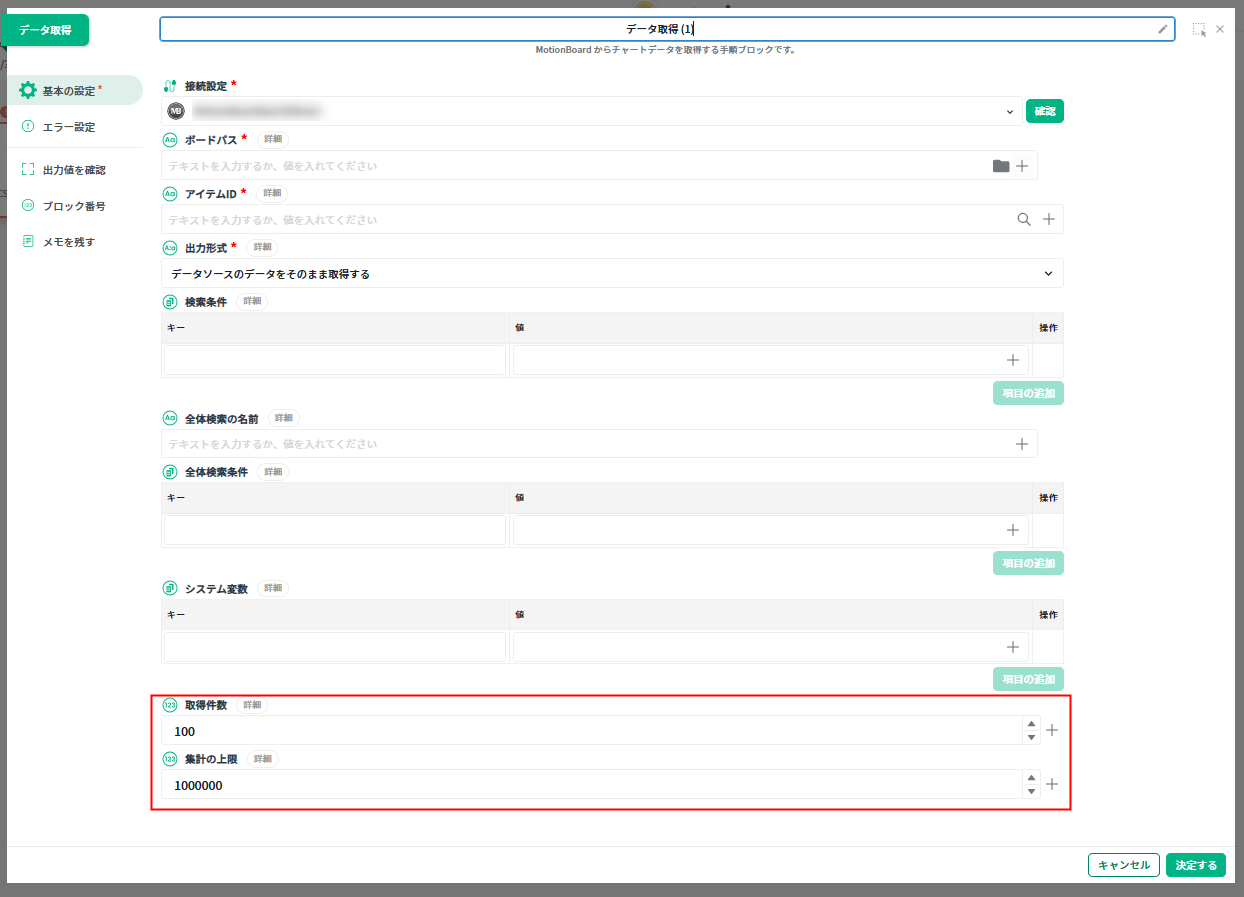Click the 確認 button next to connection
1244x897 pixels.
[x=1044, y=111]
